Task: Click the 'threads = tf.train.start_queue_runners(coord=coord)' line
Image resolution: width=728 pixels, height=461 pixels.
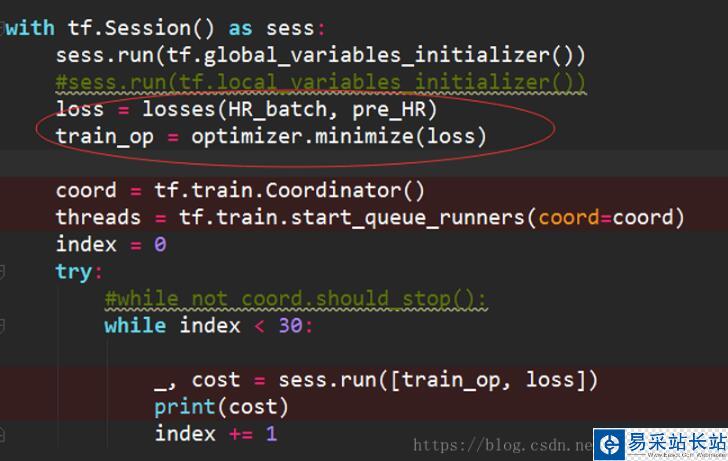Action: [x=370, y=218]
